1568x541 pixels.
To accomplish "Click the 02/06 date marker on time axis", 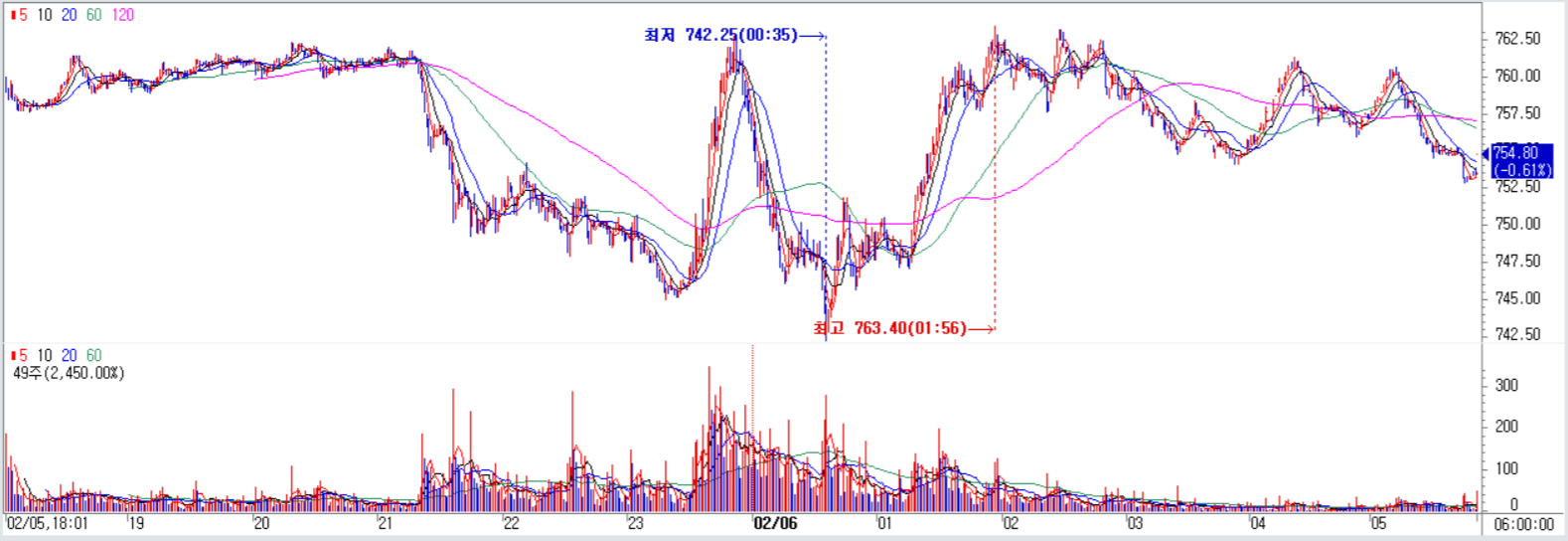I will click(x=774, y=523).
